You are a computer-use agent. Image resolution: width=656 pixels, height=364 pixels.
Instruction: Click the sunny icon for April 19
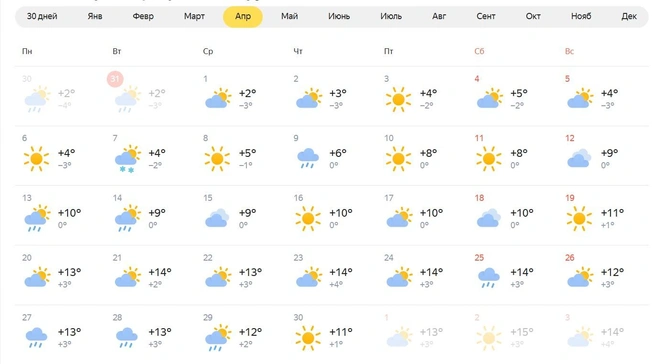coord(579,218)
